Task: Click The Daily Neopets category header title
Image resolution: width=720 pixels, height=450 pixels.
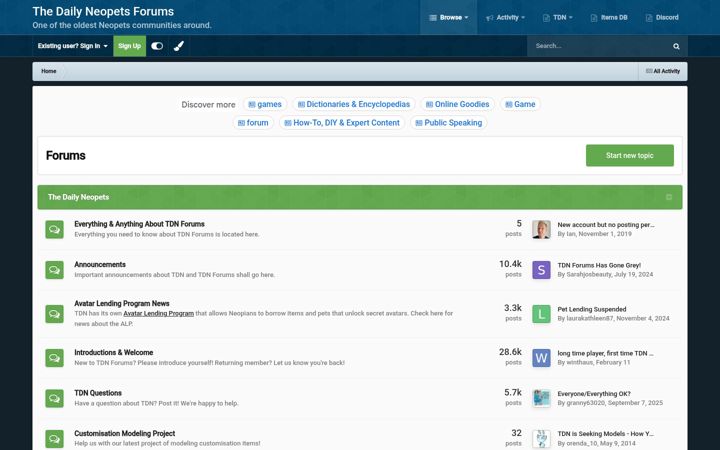Action: point(79,197)
